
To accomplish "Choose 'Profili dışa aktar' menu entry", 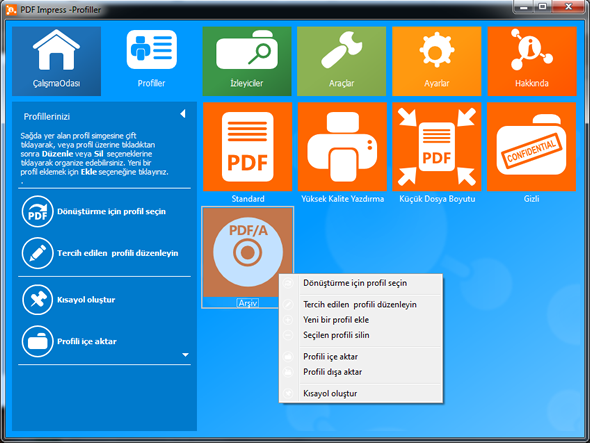I will point(360,372).
